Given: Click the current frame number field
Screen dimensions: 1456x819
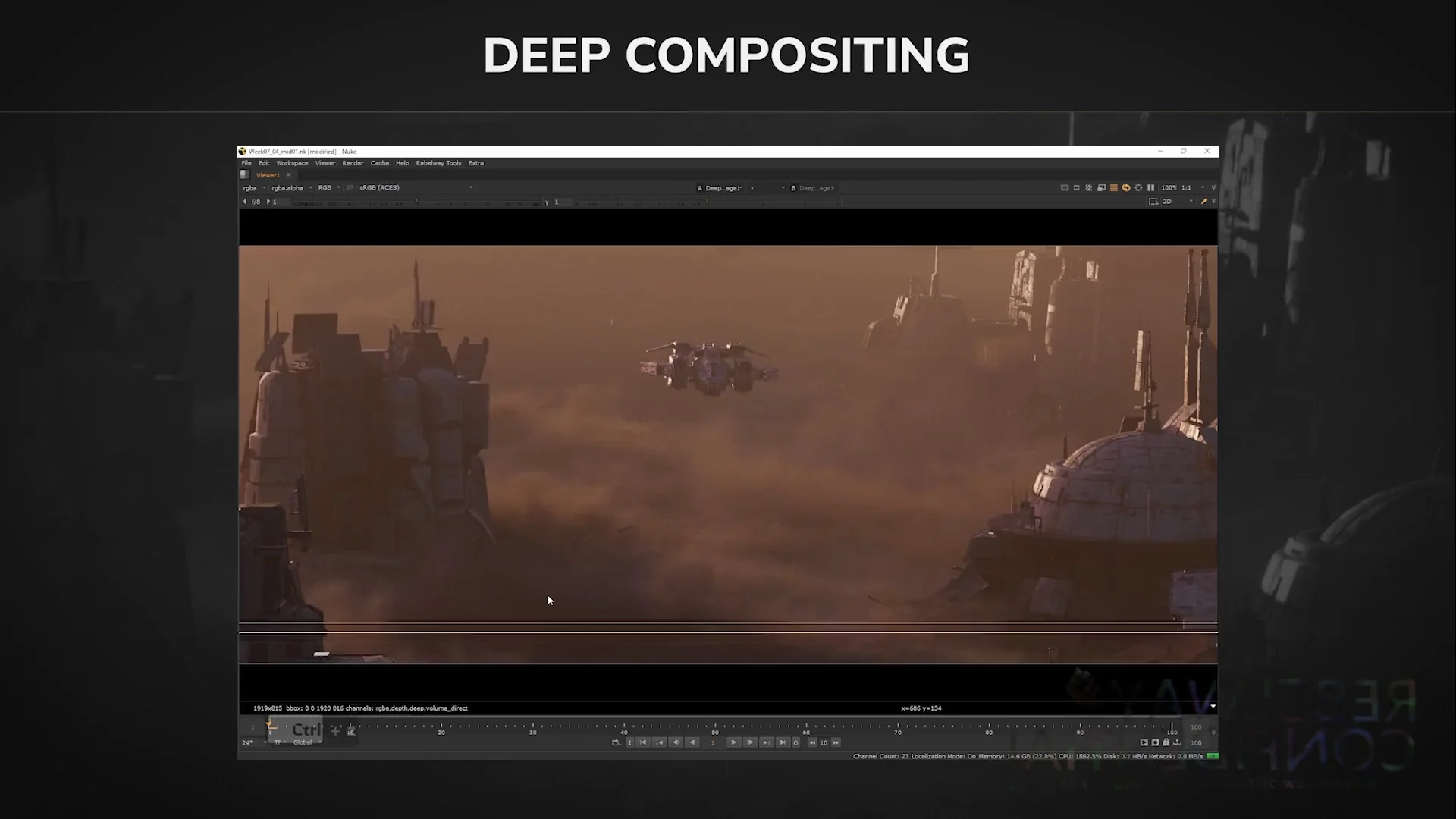Looking at the screenshot, I should tap(713, 742).
